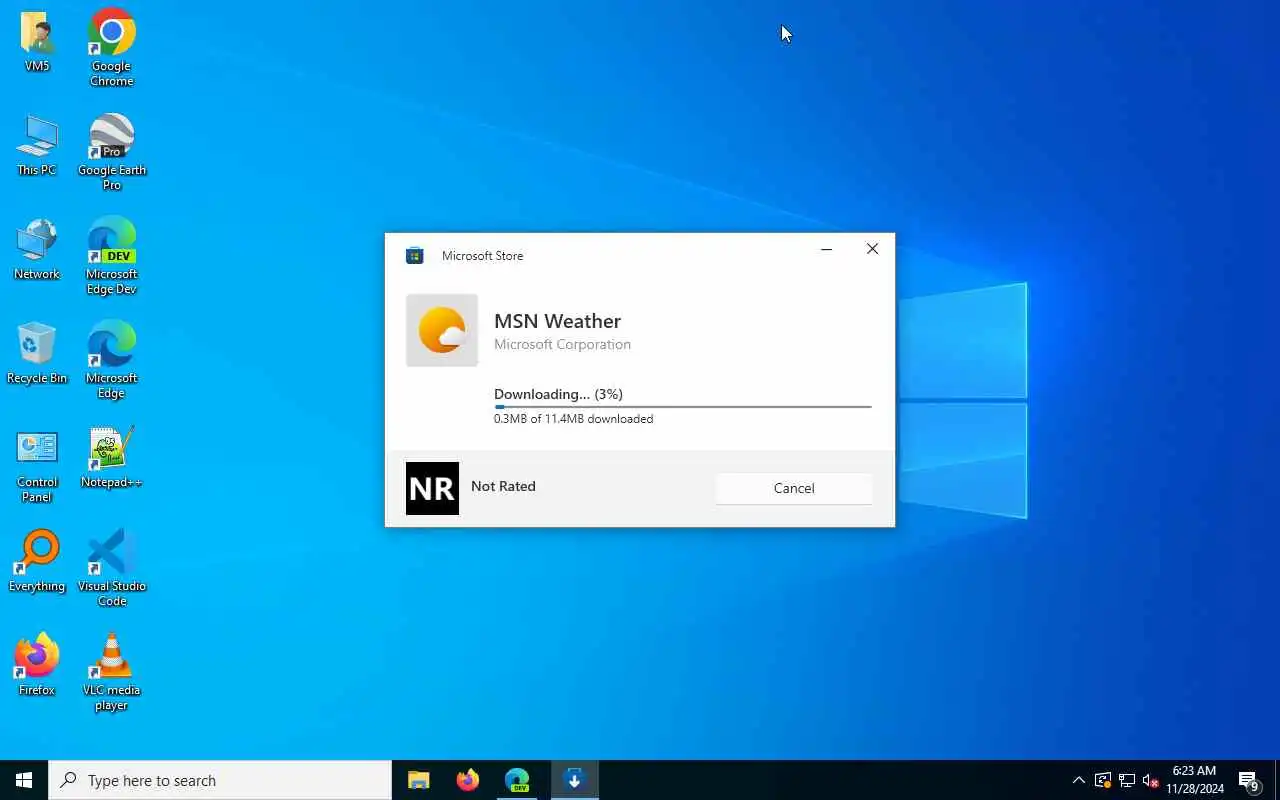Select the Firefox desktop shortcut
Image resolution: width=1280 pixels, height=800 pixels.
37,666
